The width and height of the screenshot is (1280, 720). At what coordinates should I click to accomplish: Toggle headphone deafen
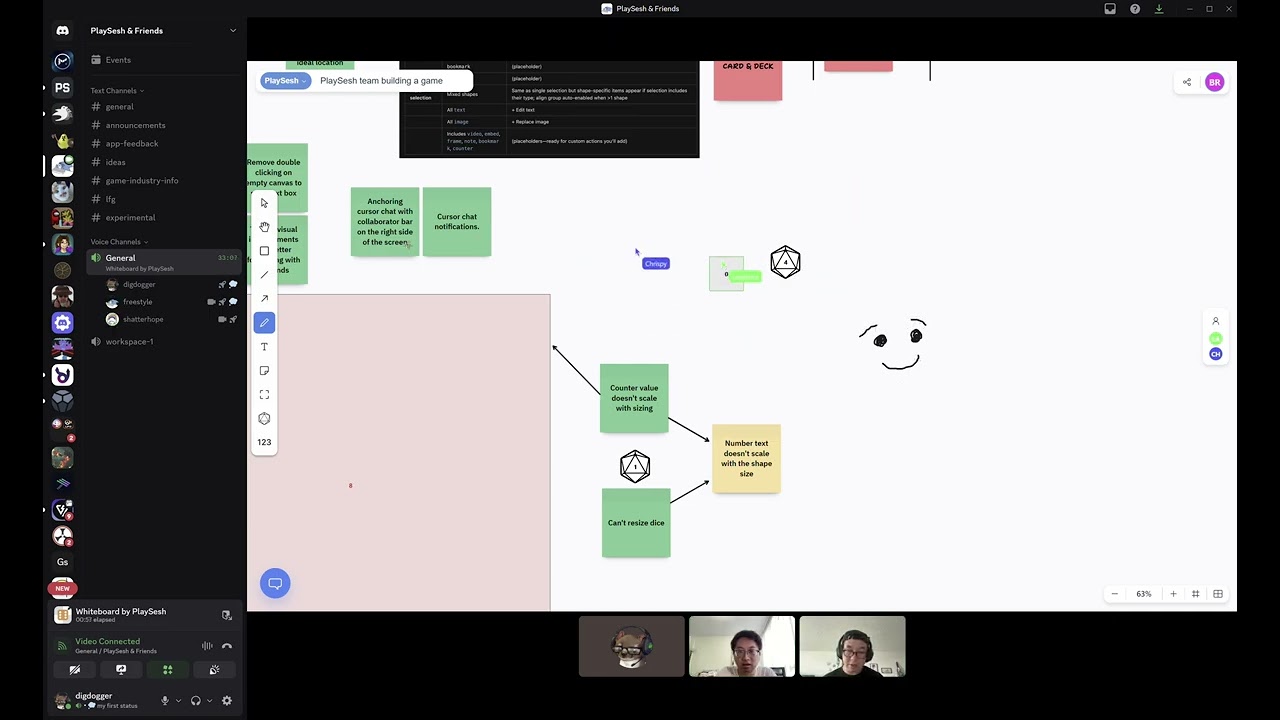[196, 701]
